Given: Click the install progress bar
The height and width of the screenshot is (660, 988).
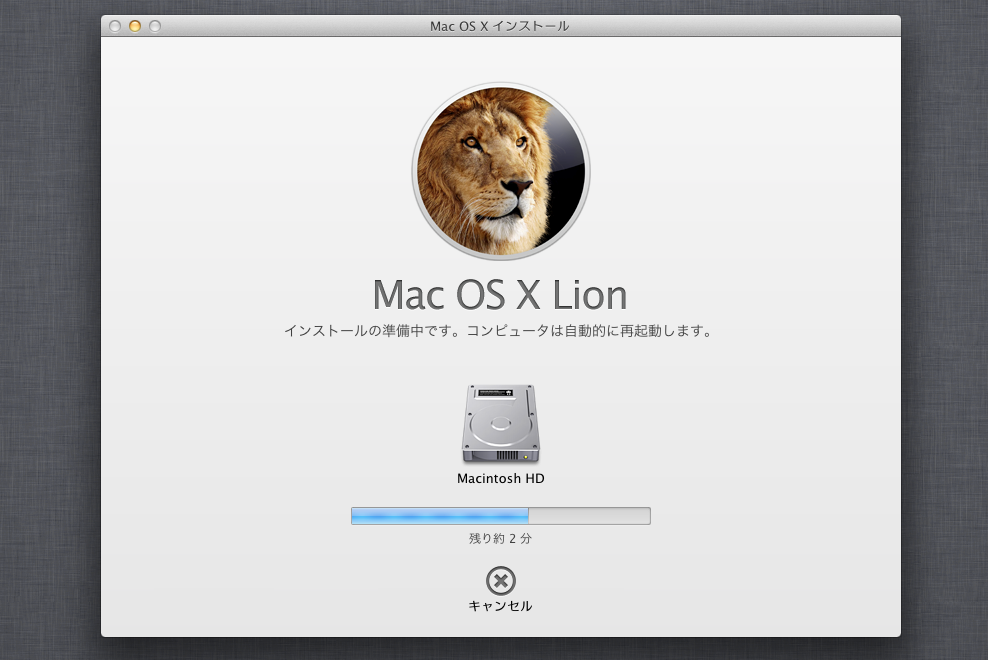Looking at the screenshot, I should (x=501, y=516).
